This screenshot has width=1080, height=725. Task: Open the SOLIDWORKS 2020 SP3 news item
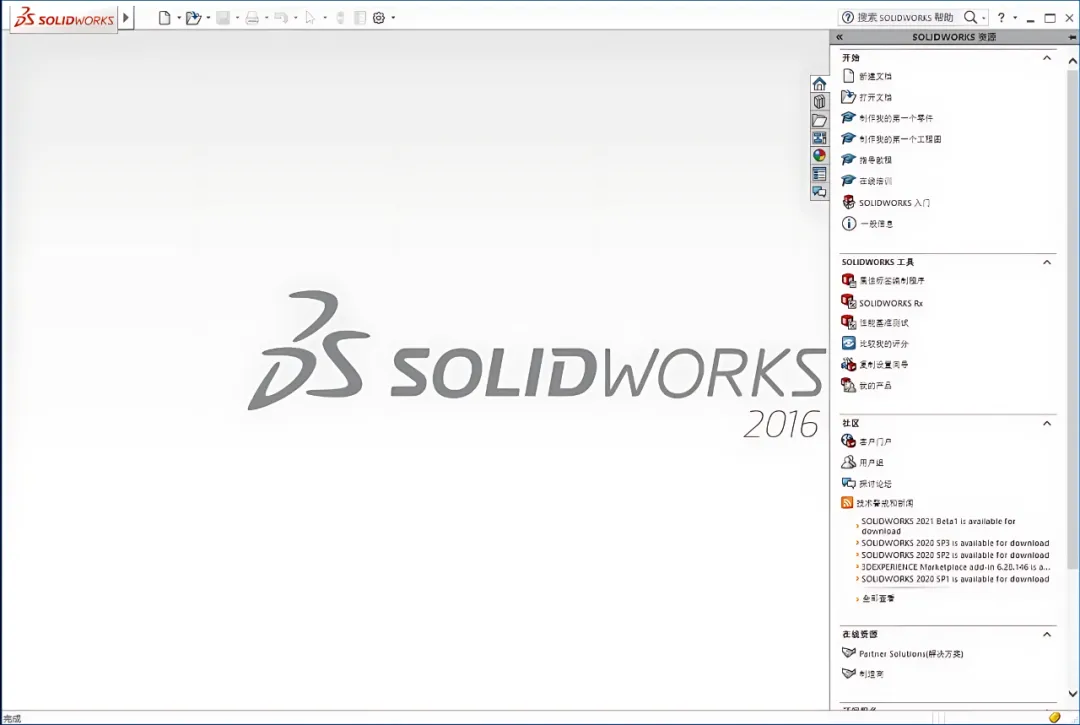[955, 543]
